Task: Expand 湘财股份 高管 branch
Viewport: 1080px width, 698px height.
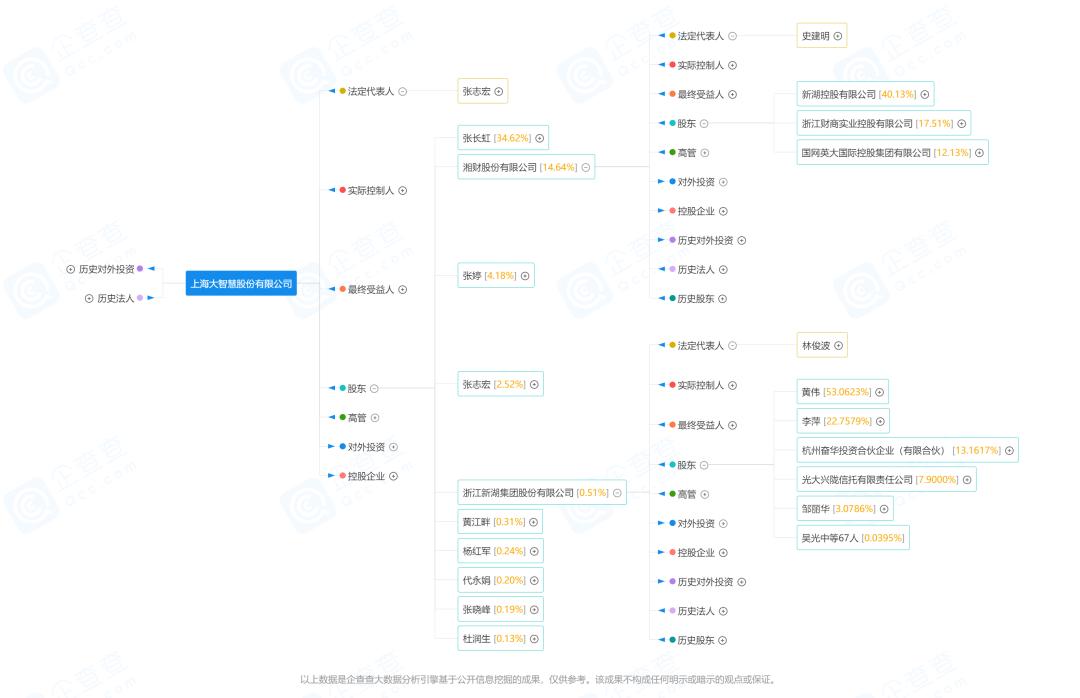Action: pos(705,153)
